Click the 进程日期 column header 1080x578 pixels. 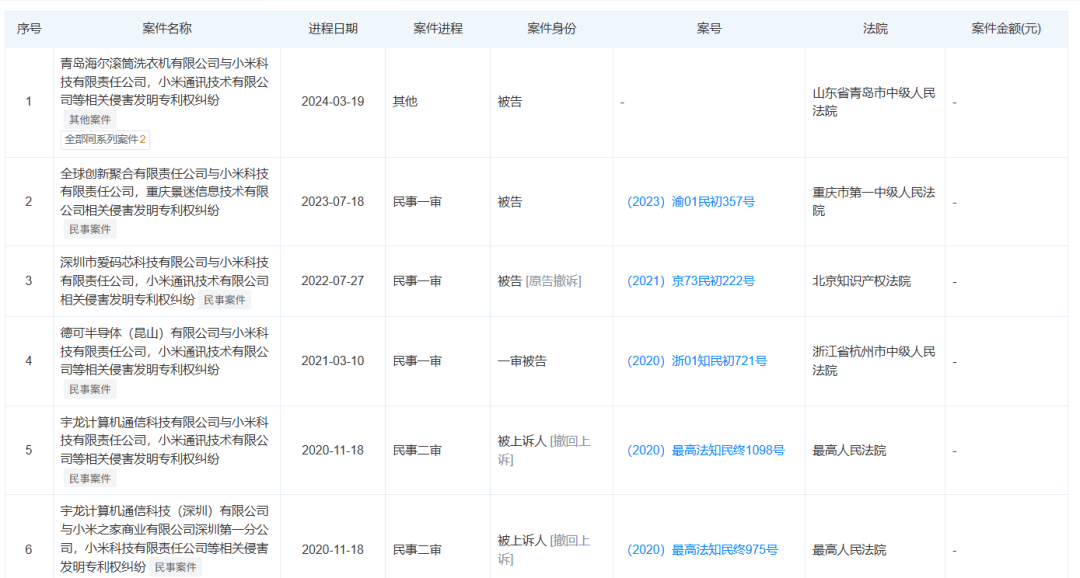pos(333,29)
